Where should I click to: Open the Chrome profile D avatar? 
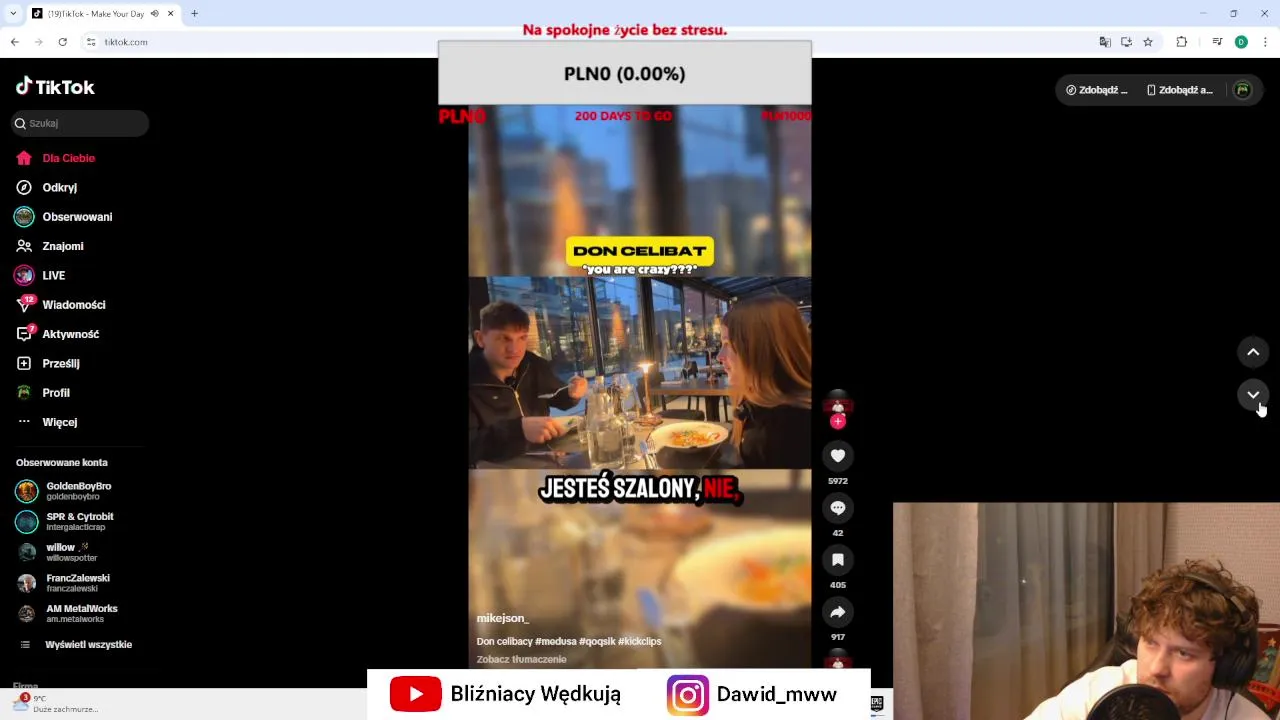click(1241, 42)
